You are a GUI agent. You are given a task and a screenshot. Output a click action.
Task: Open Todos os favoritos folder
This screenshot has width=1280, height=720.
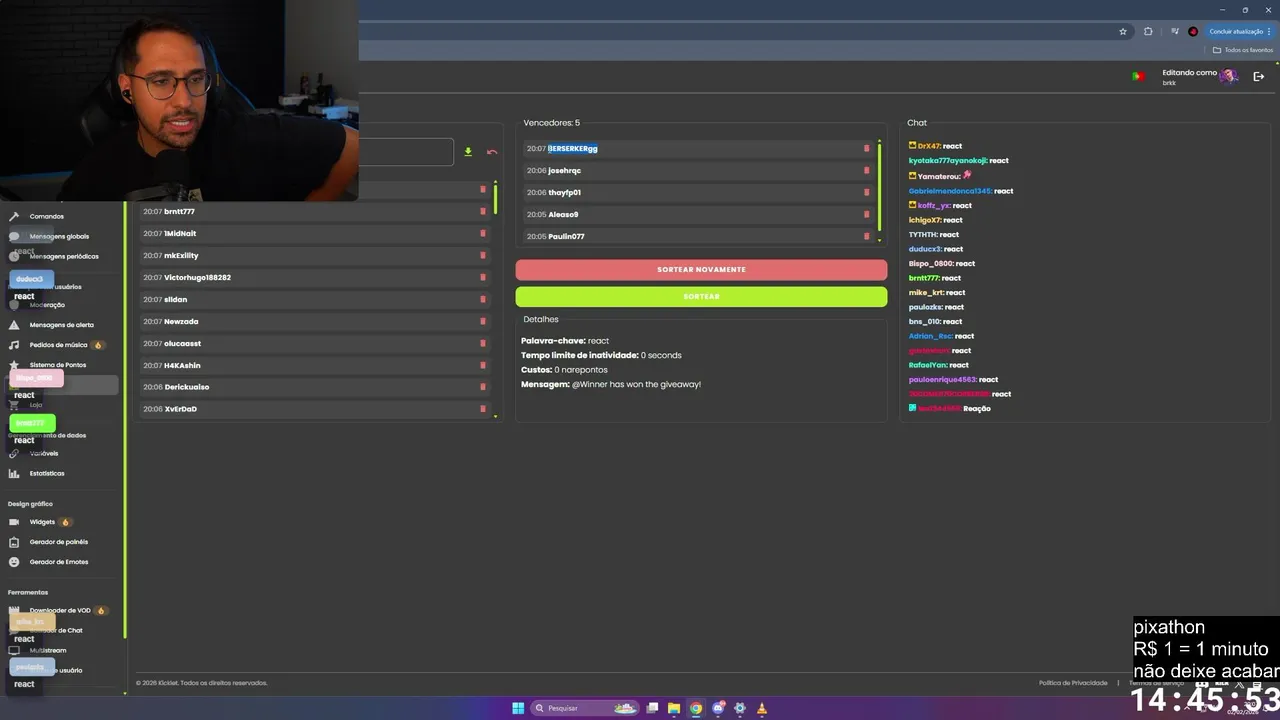click(1243, 50)
